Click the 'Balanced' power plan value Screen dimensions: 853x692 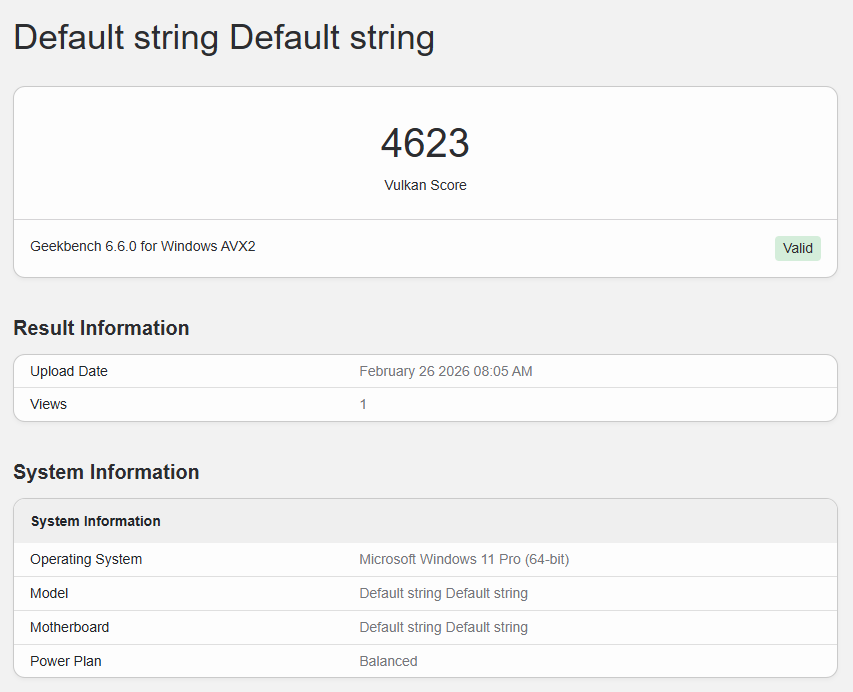388,661
